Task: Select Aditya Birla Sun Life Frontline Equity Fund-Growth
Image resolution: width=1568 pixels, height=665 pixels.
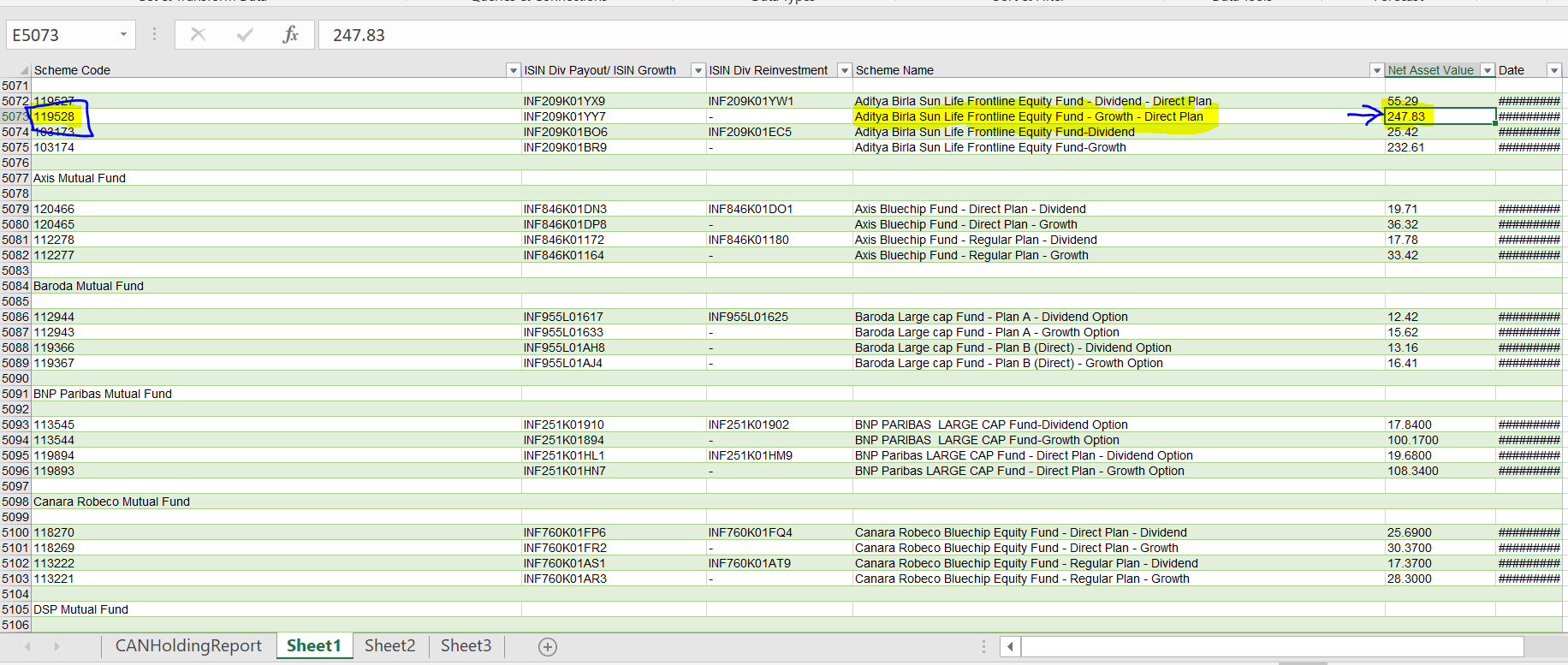Action: [x=1119, y=147]
